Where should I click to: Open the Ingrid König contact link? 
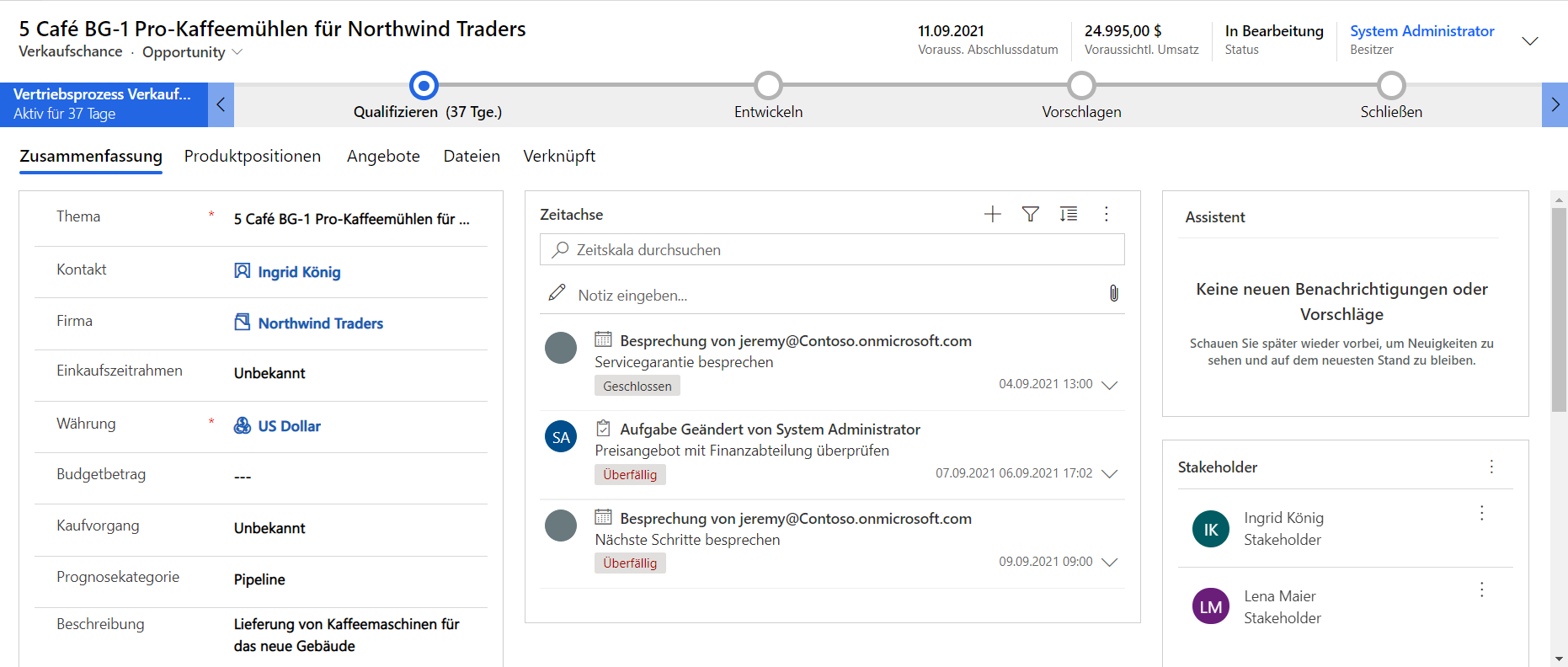[299, 272]
